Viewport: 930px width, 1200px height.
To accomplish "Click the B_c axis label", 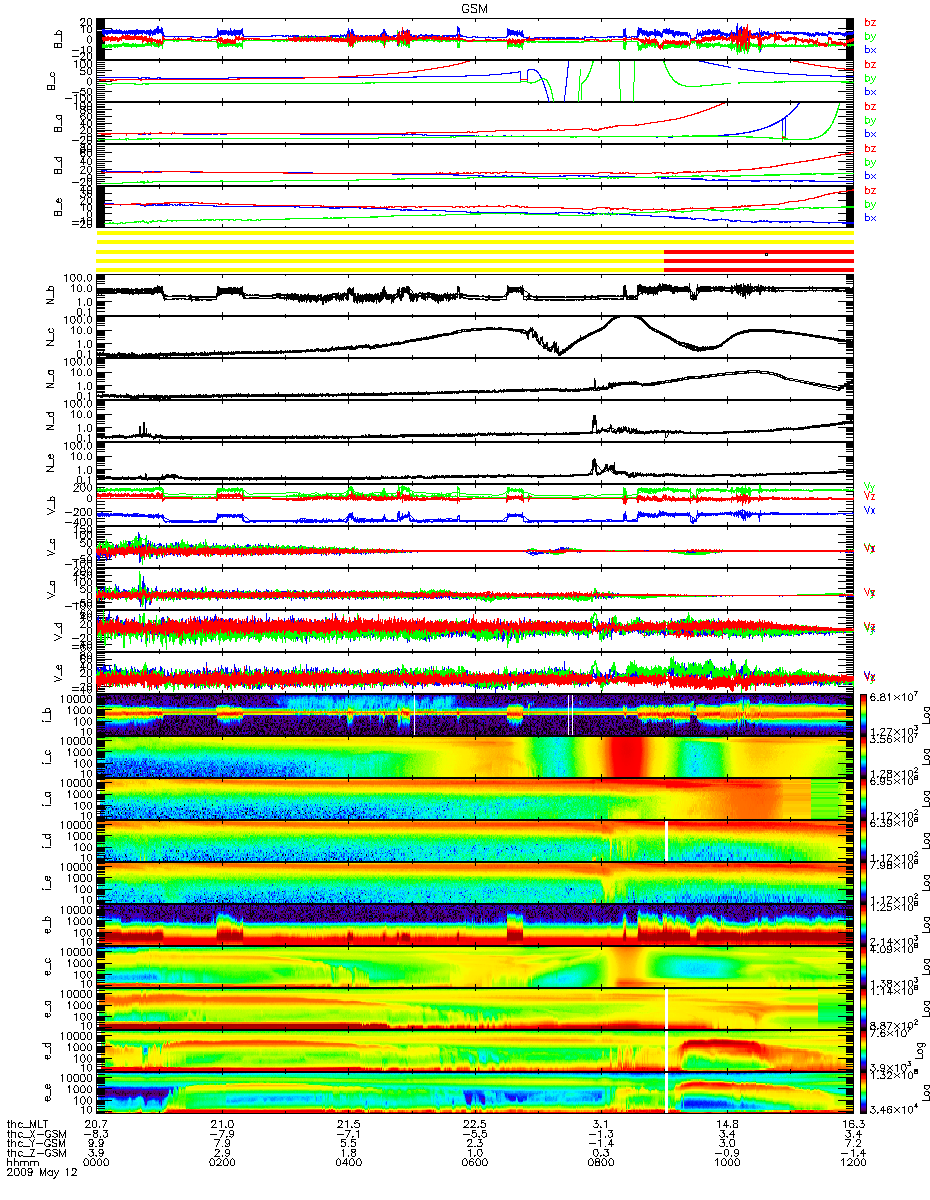I will pos(51,81).
